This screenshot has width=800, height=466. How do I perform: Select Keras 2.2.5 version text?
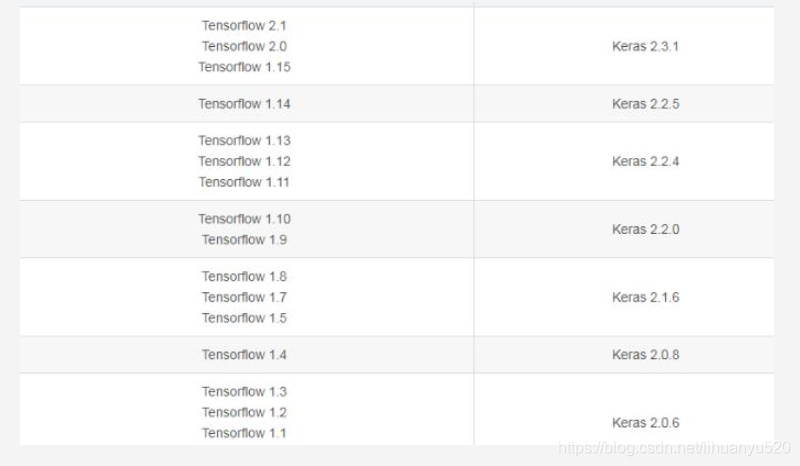[x=645, y=104]
